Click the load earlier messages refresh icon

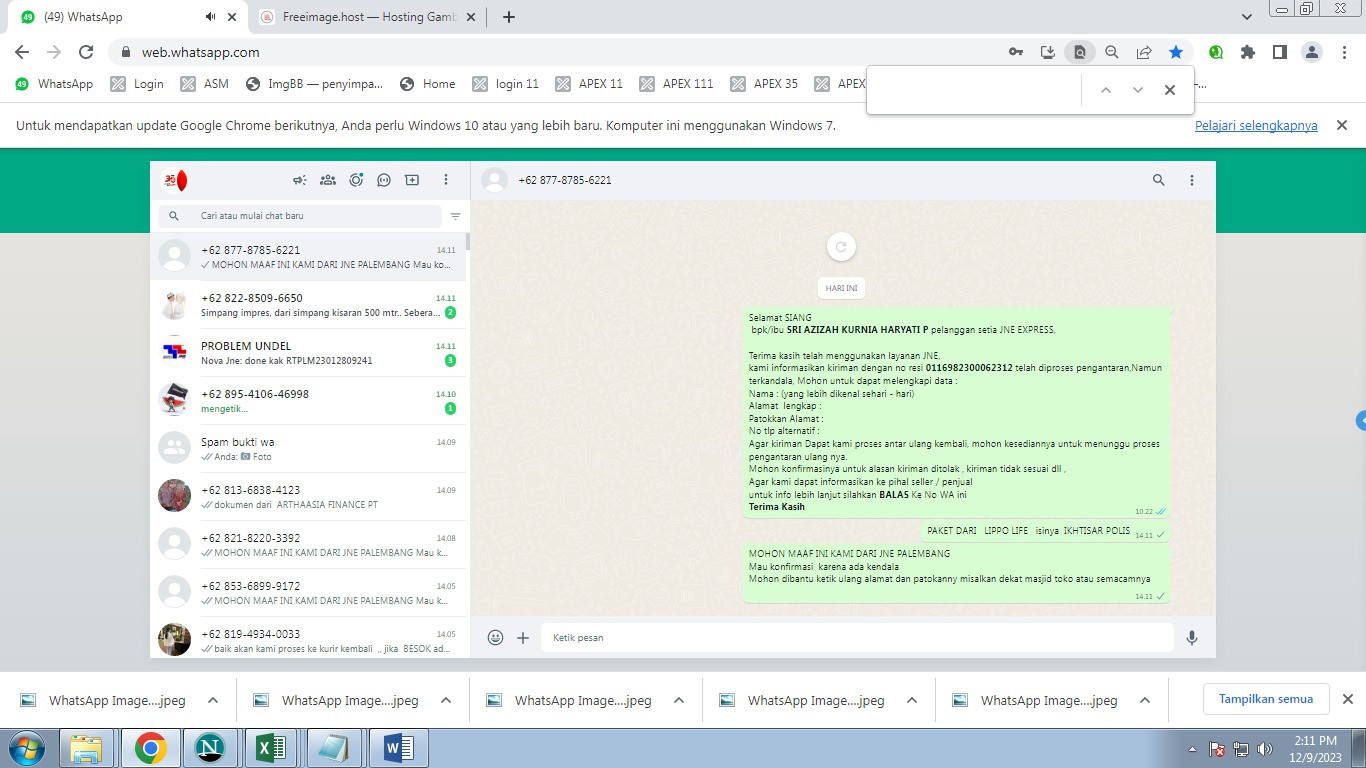point(841,247)
